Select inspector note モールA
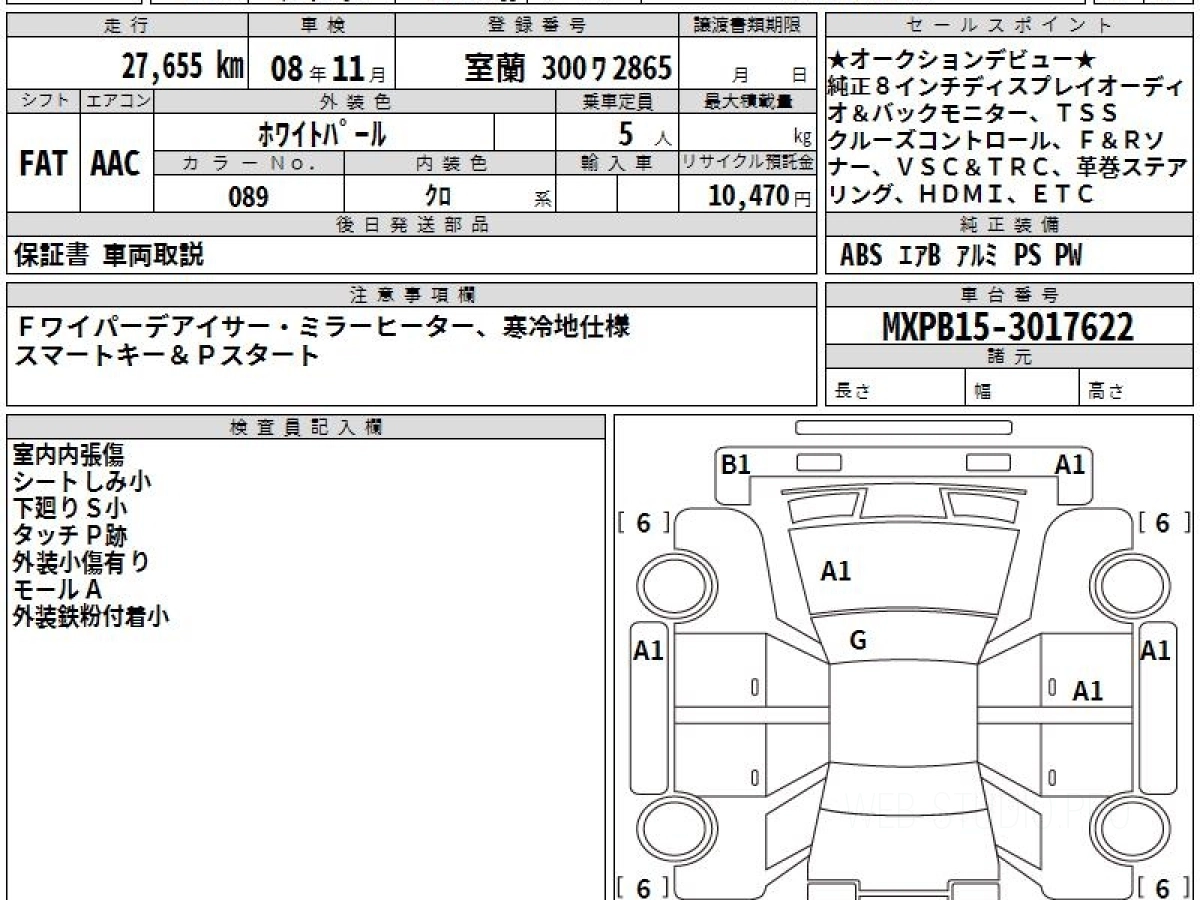 pyautogui.click(x=58, y=590)
